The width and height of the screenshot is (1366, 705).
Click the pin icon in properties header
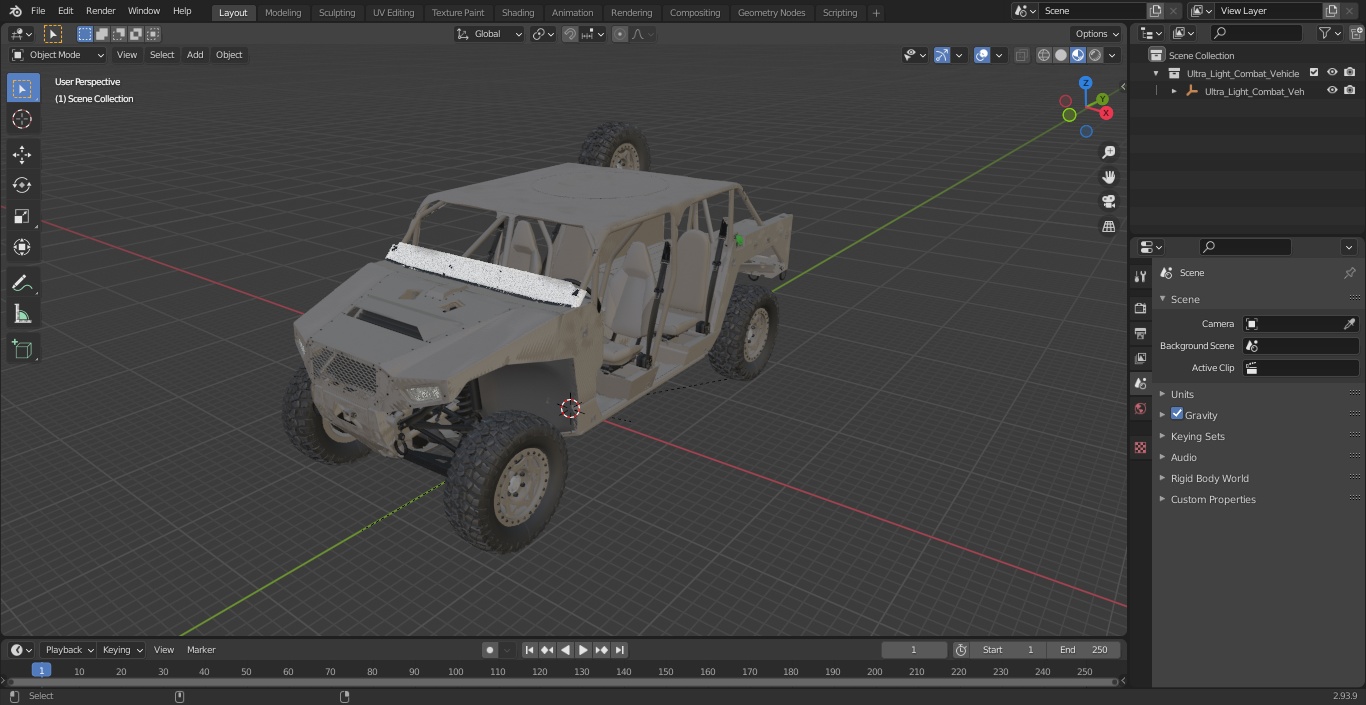[1349, 273]
